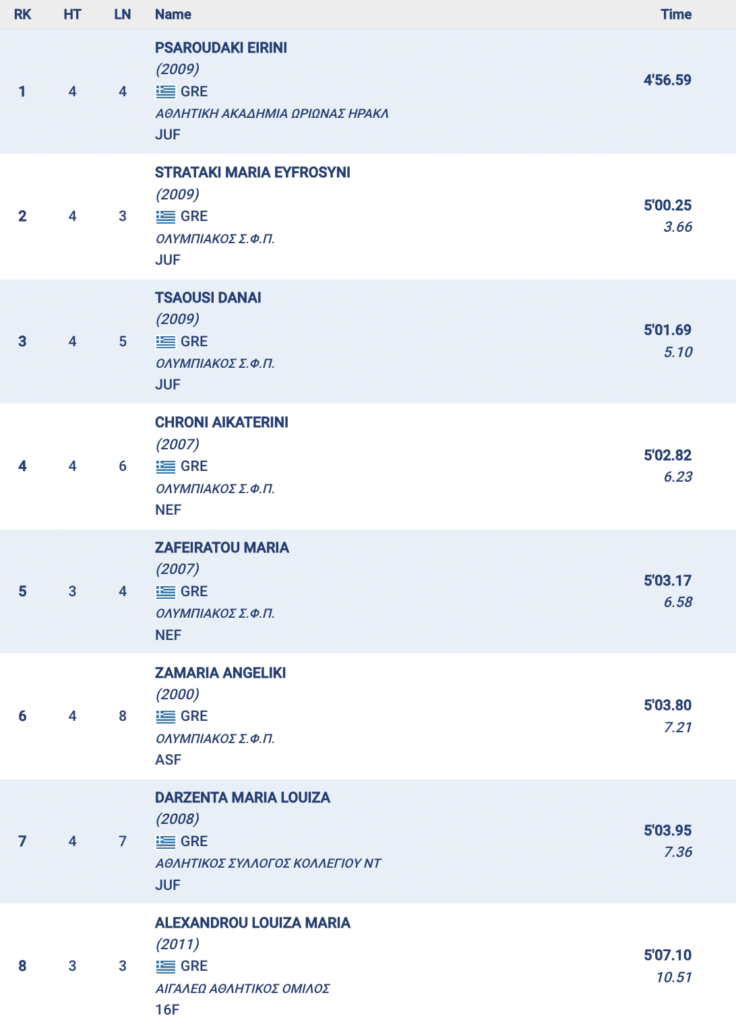Open athlete PSAROUDAKI EIRINI
This screenshot has width=736, height=1024.
click(x=221, y=47)
